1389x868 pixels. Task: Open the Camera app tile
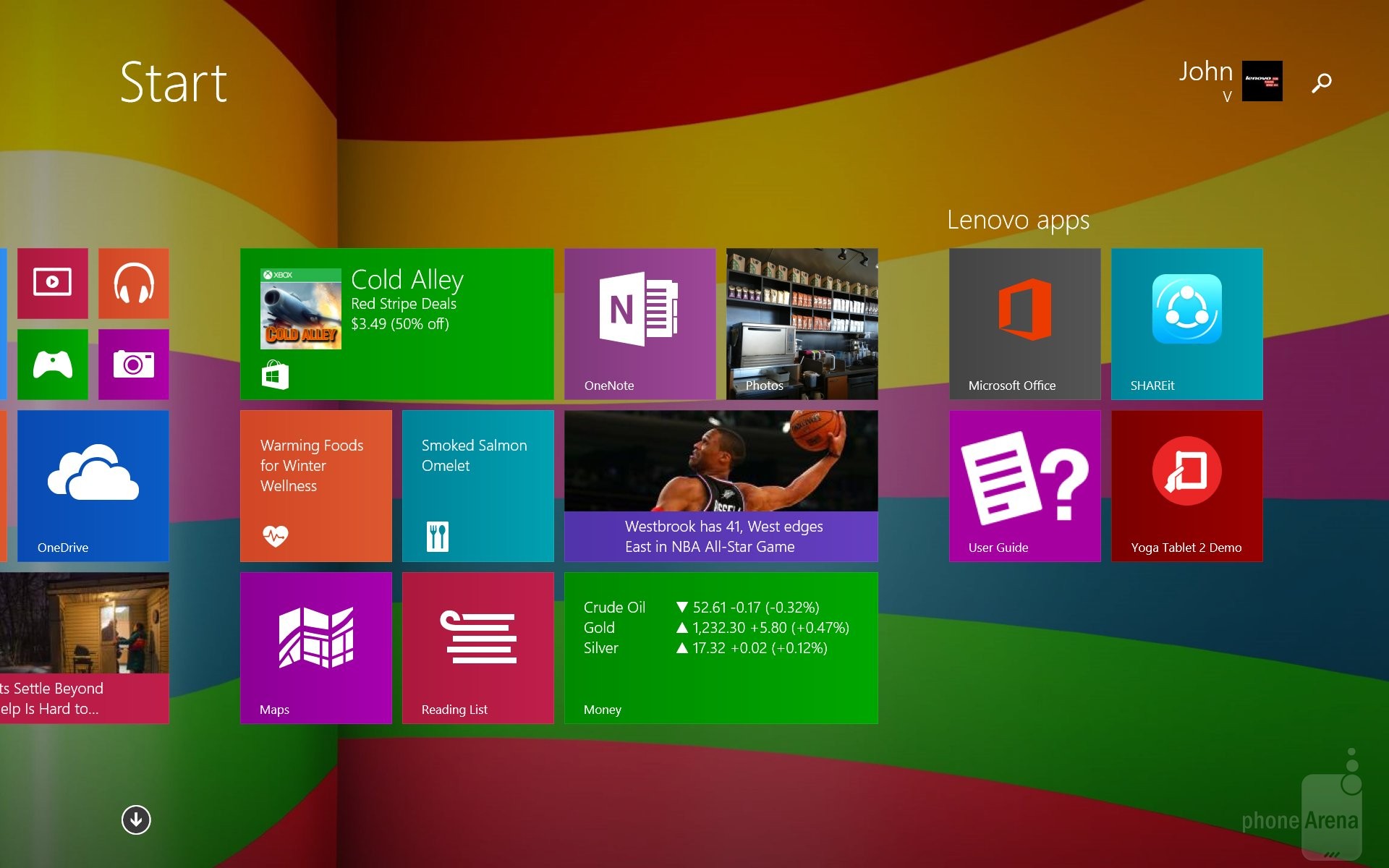point(133,364)
